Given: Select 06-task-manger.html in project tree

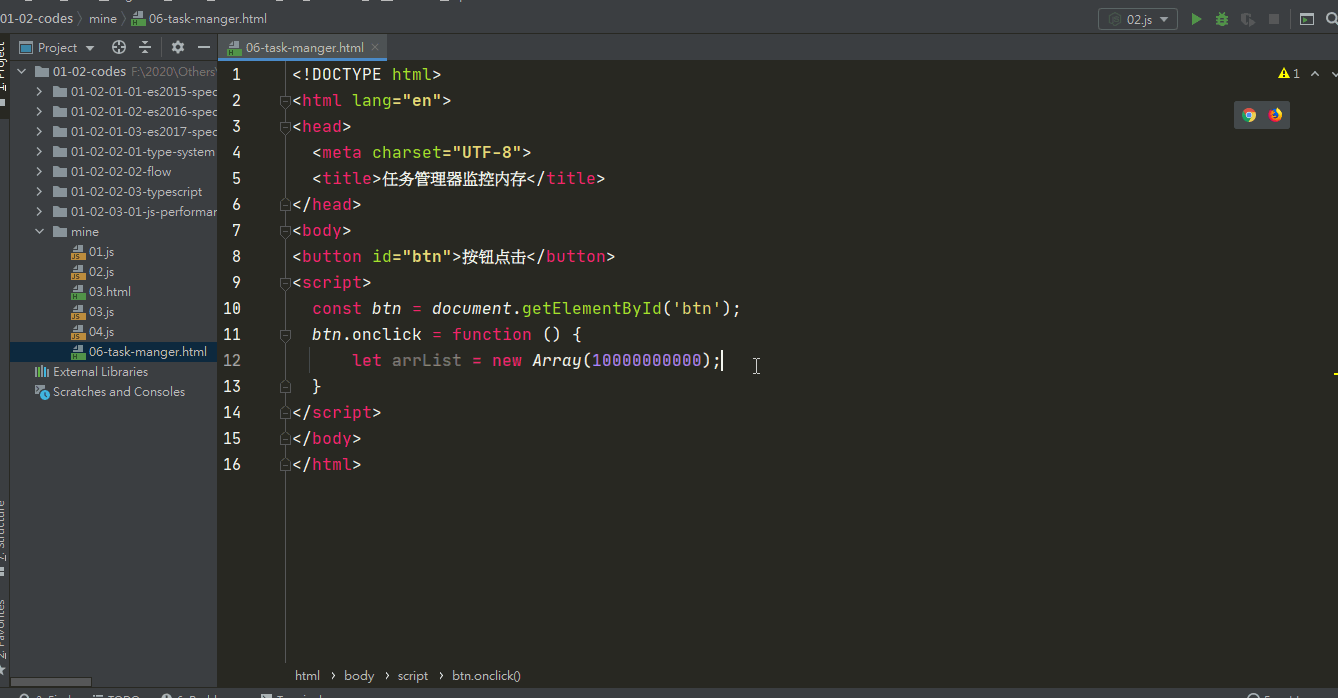Looking at the screenshot, I should tap(147, 351).
